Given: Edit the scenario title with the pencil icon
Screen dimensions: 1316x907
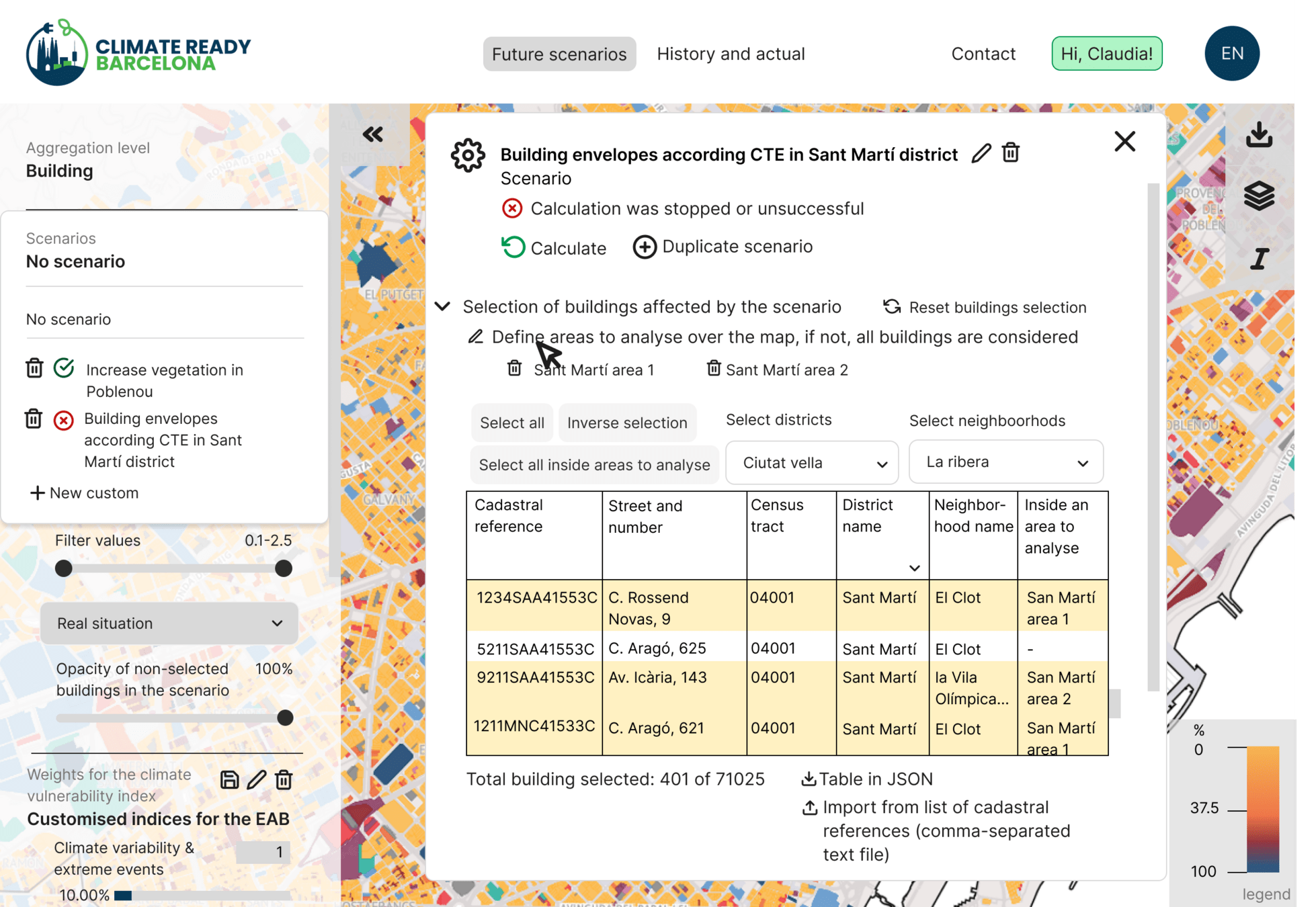Looking at the screenshot, I should click(x=981, y=153).
